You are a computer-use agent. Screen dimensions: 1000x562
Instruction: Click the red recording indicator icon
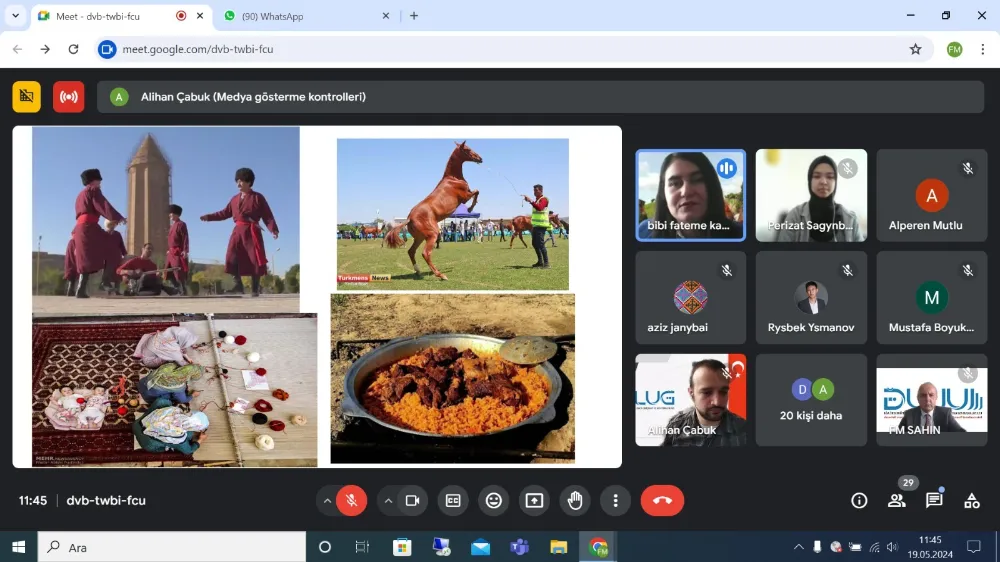pyautogui.click(x=69, y=97)
